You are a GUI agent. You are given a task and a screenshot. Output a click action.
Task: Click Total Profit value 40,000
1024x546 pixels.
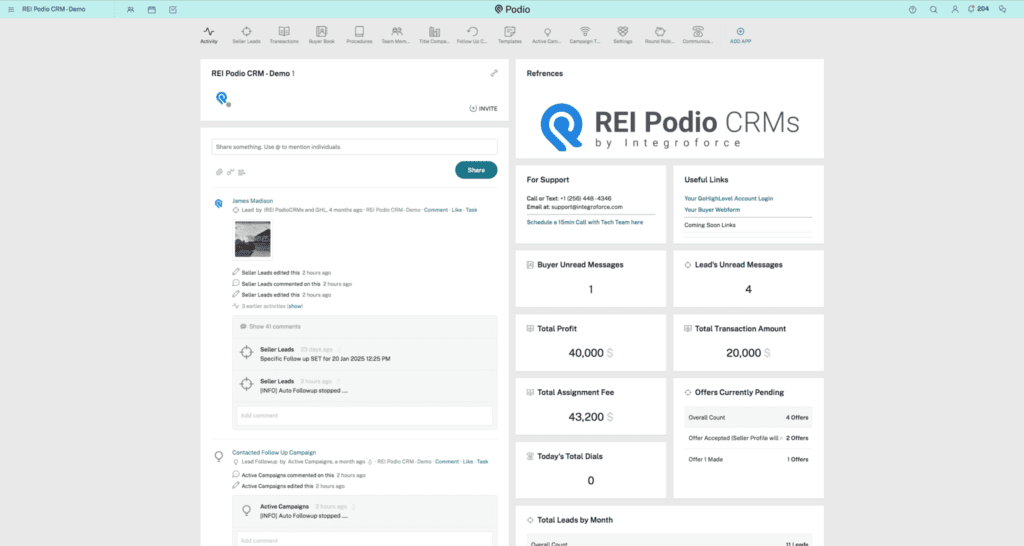point(586,353)
